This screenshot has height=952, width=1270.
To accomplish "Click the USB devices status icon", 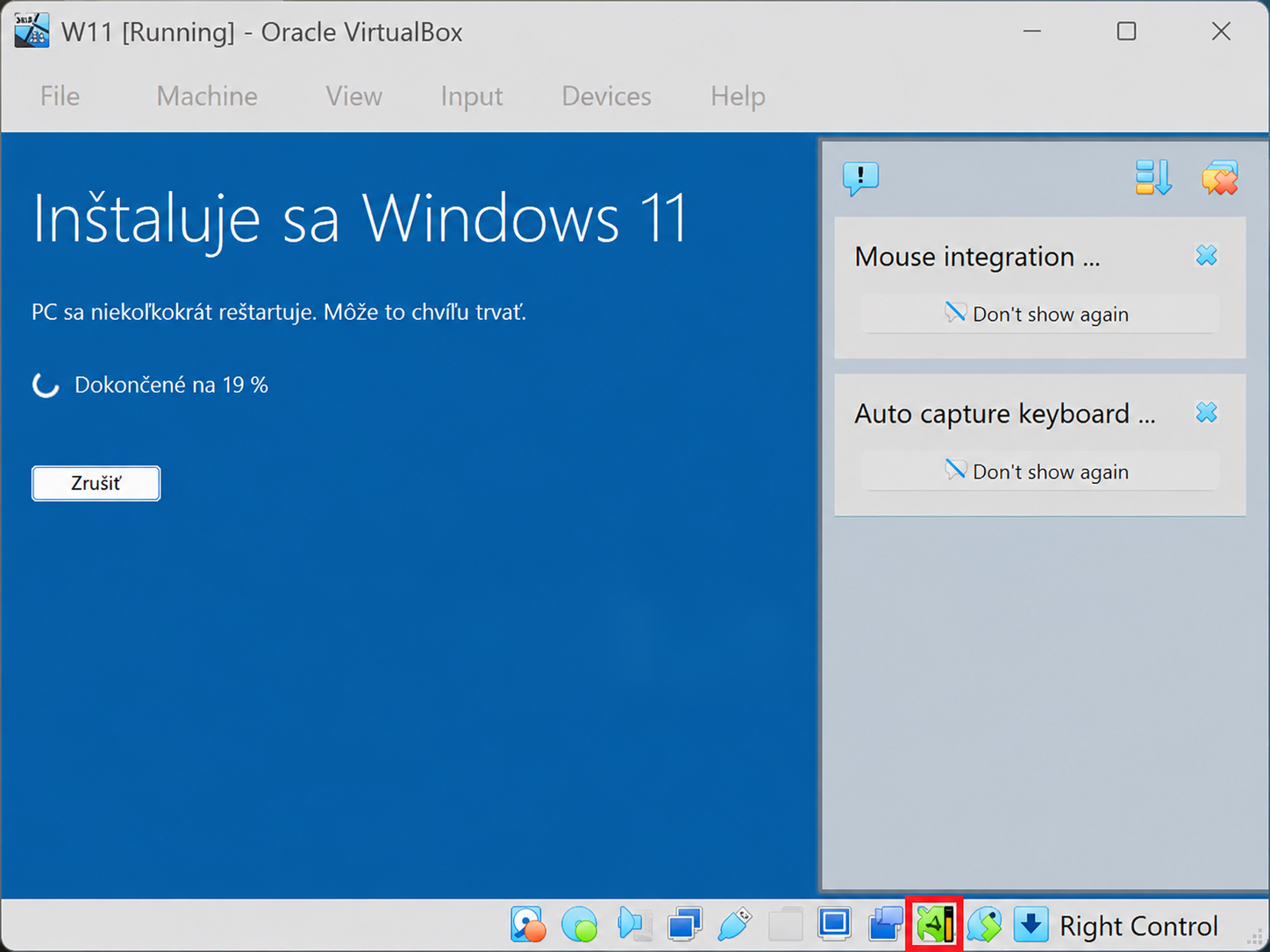I will coord(734,924).
